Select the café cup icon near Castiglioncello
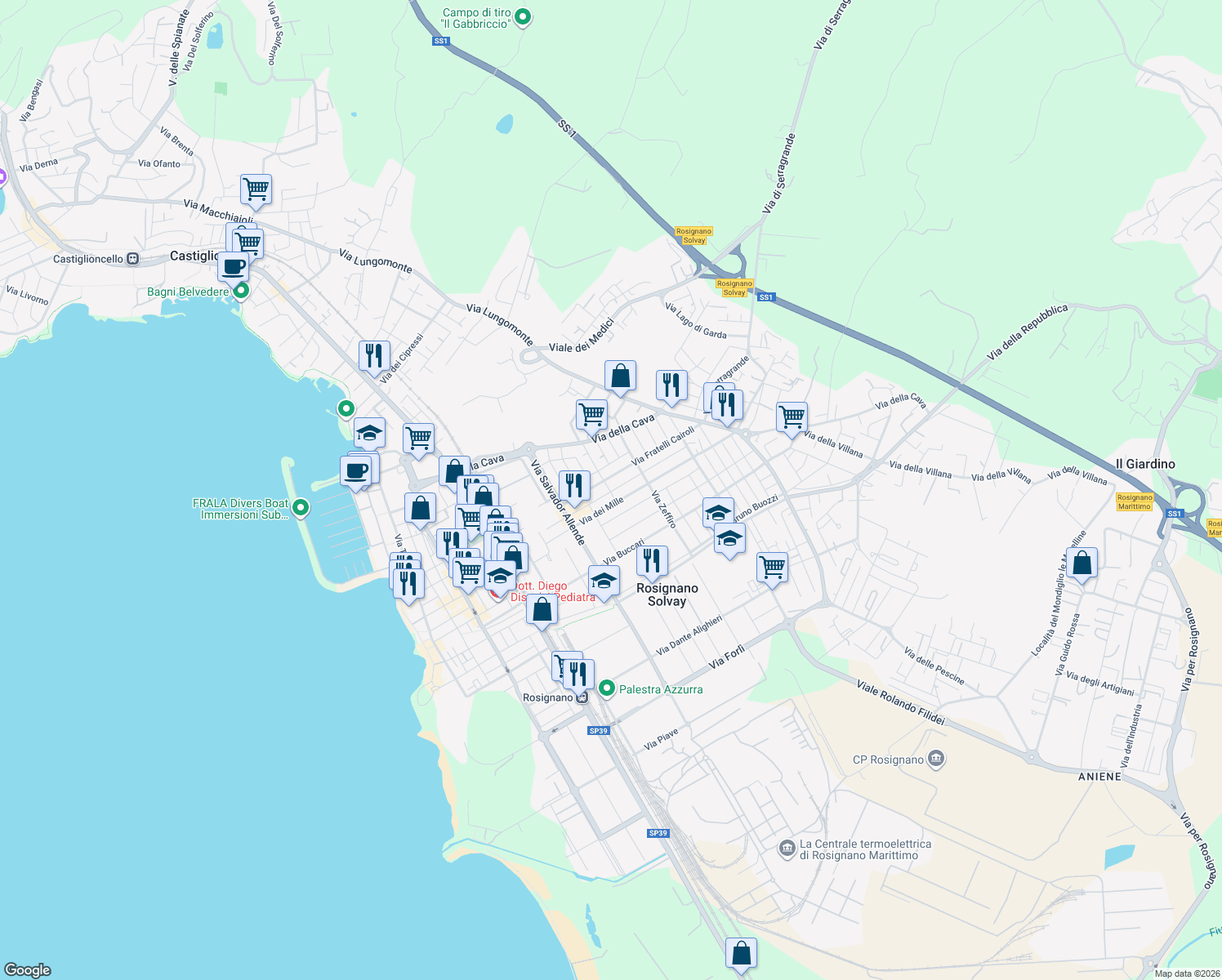1222x980 pixels. pos(233,266)
